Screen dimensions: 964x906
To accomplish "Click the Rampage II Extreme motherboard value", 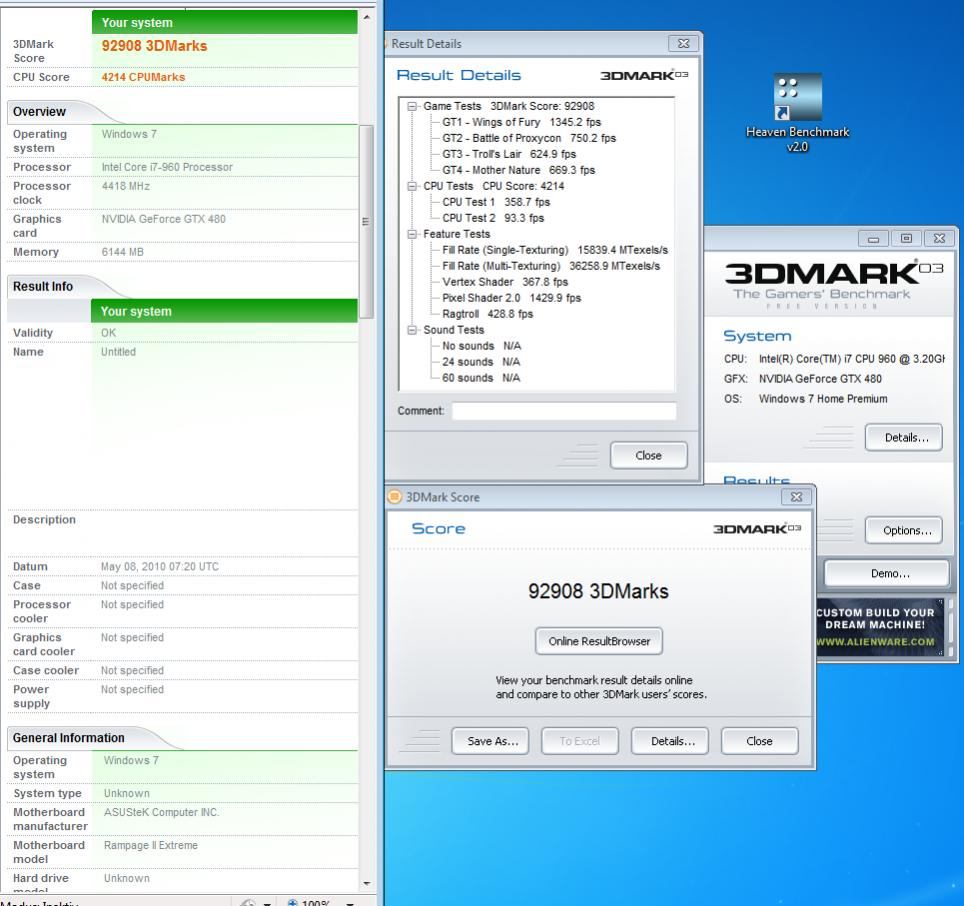I will pyautogui.click(x=151, y=846).
